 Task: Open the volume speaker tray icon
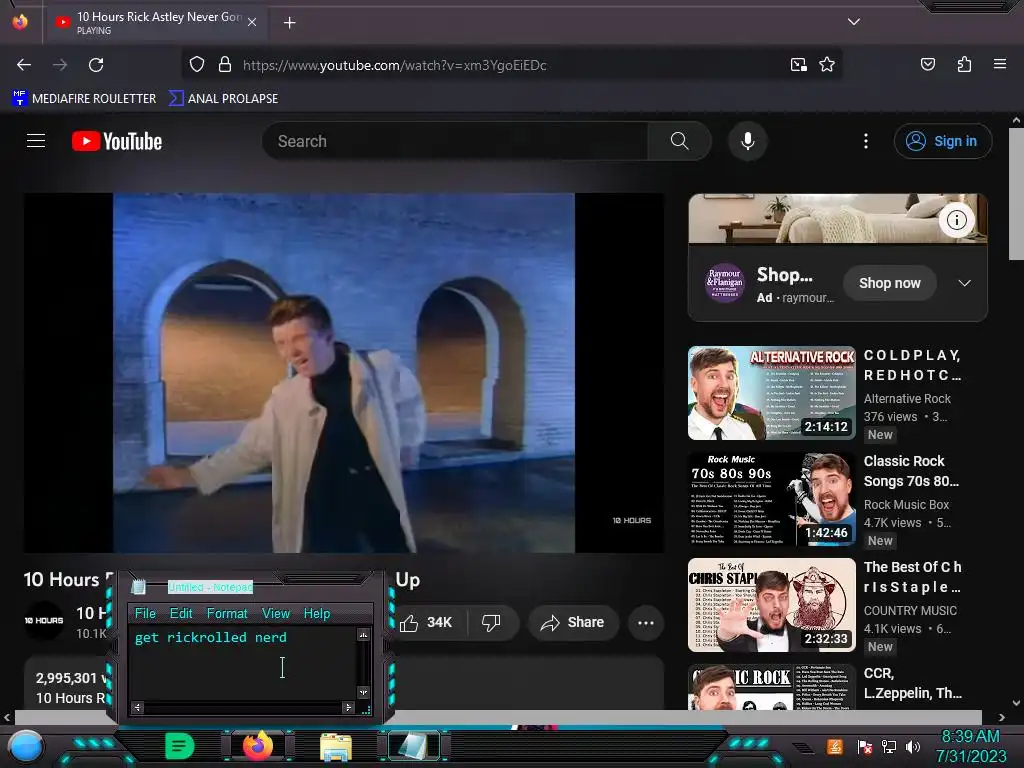(x=913, y=746)
